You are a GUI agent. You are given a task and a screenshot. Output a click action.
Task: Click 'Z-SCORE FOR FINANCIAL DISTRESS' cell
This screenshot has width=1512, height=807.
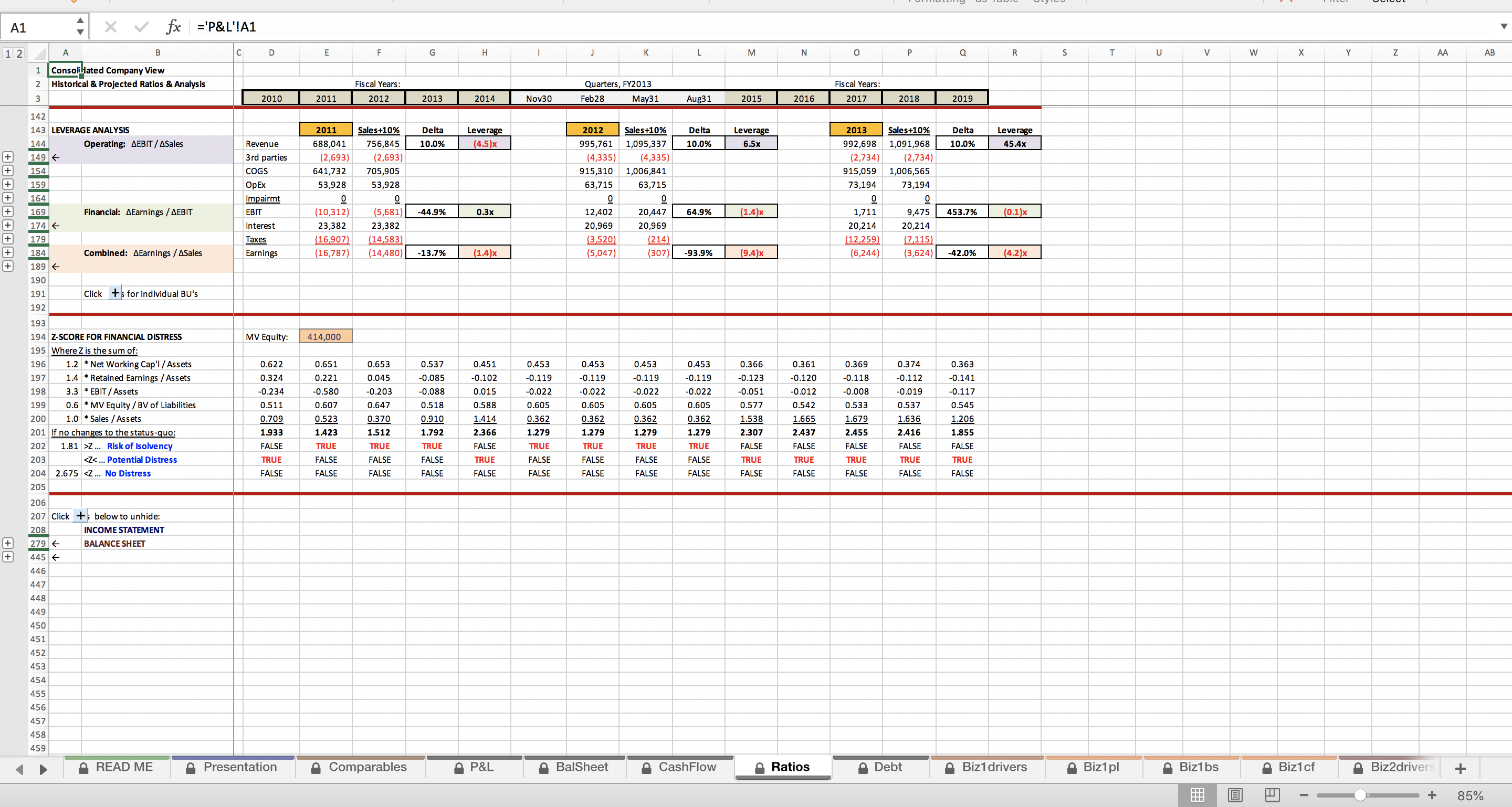click(x=116, y=337)
